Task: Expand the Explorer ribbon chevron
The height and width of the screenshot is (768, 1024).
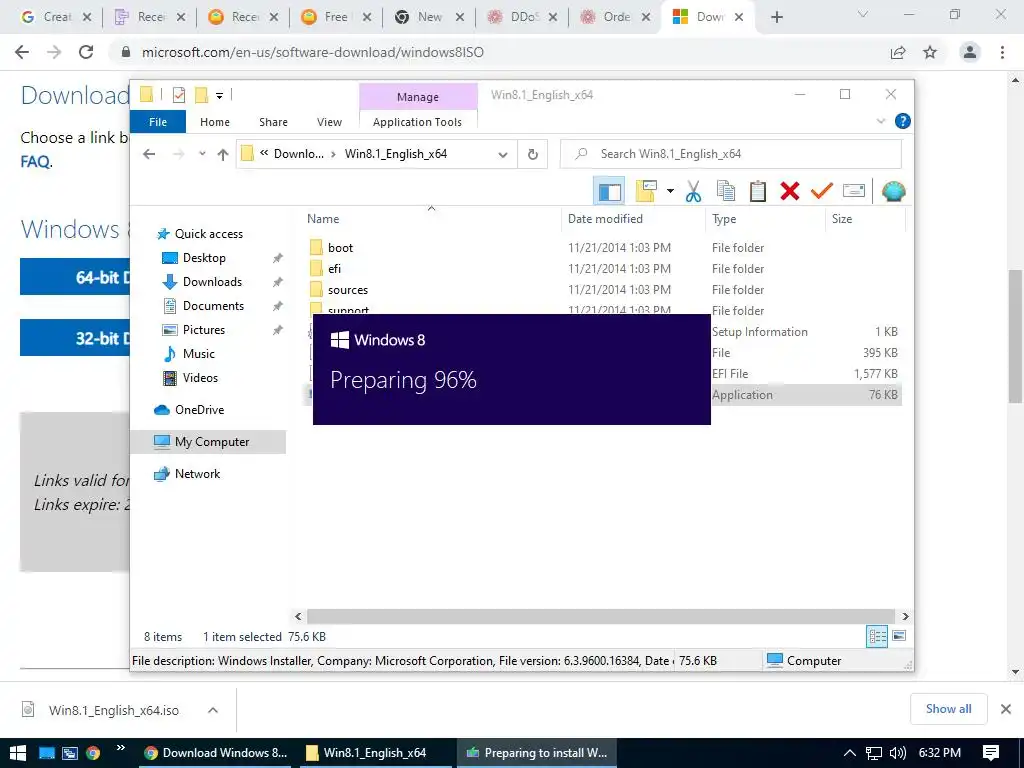Action: pos(880,121)
